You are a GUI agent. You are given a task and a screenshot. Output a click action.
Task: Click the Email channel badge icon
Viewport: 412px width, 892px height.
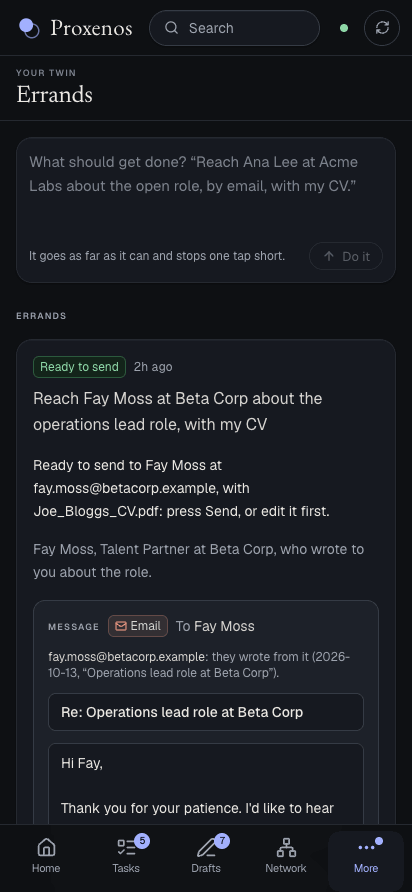[x=121, y=626]
